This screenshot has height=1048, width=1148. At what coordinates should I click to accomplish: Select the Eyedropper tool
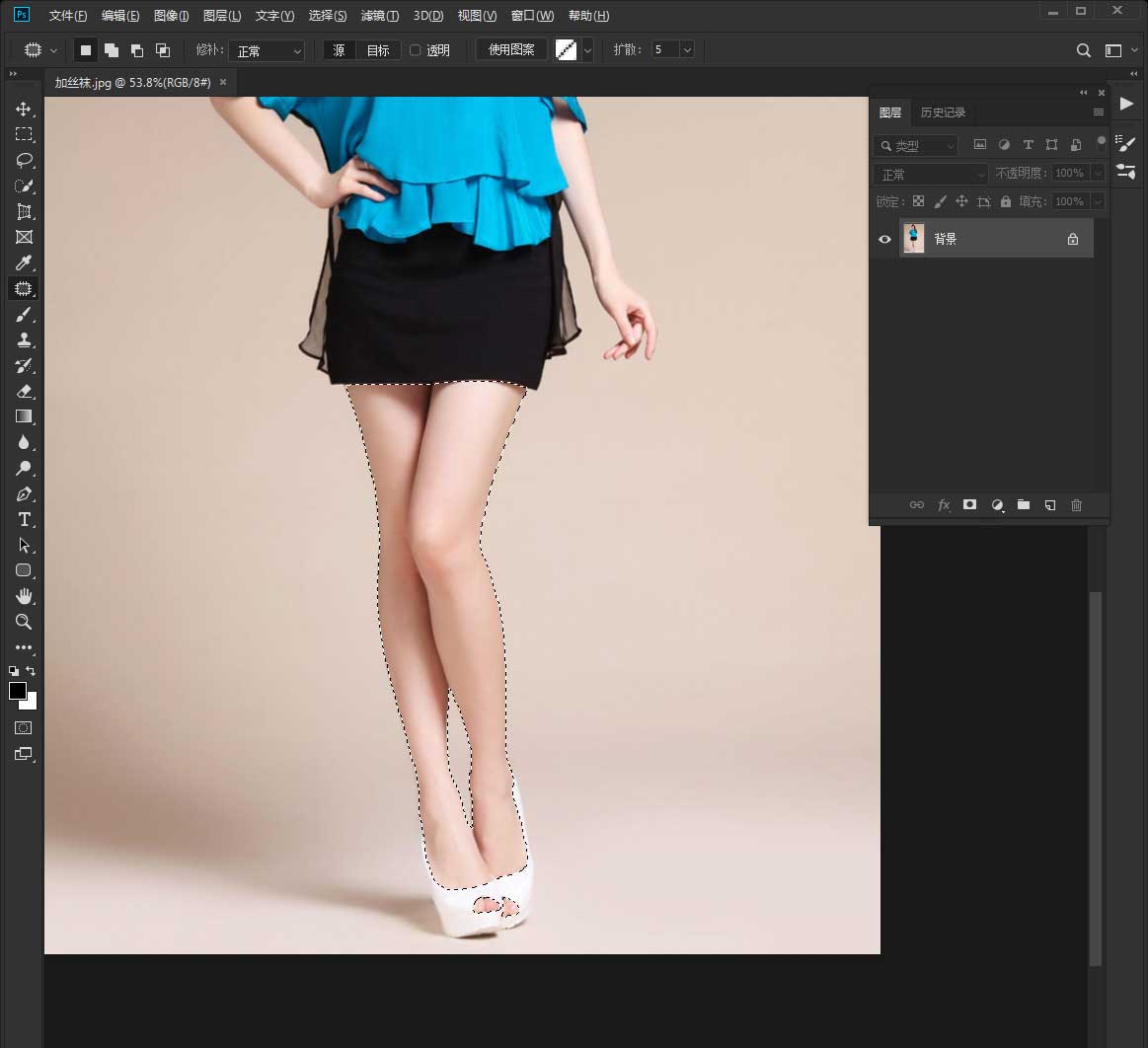click(x=24, y=262)
